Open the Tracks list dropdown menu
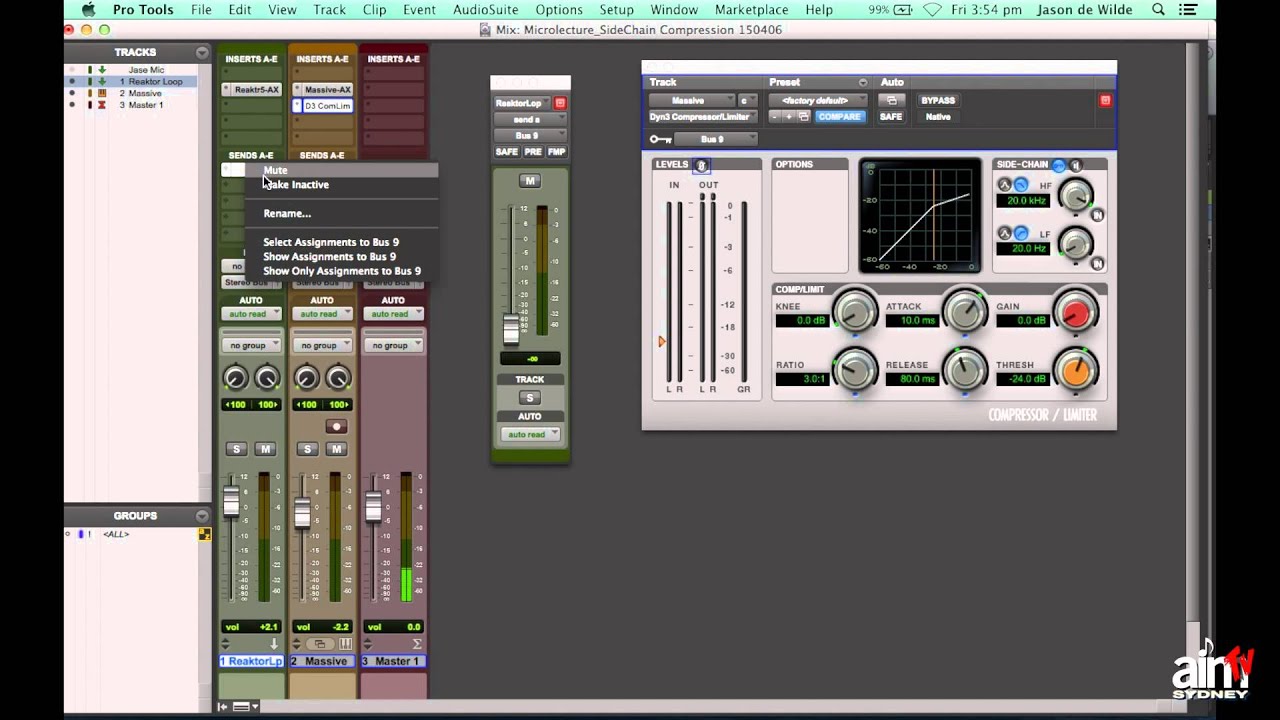Screen dimensions: 1280x720 (202, 52)
